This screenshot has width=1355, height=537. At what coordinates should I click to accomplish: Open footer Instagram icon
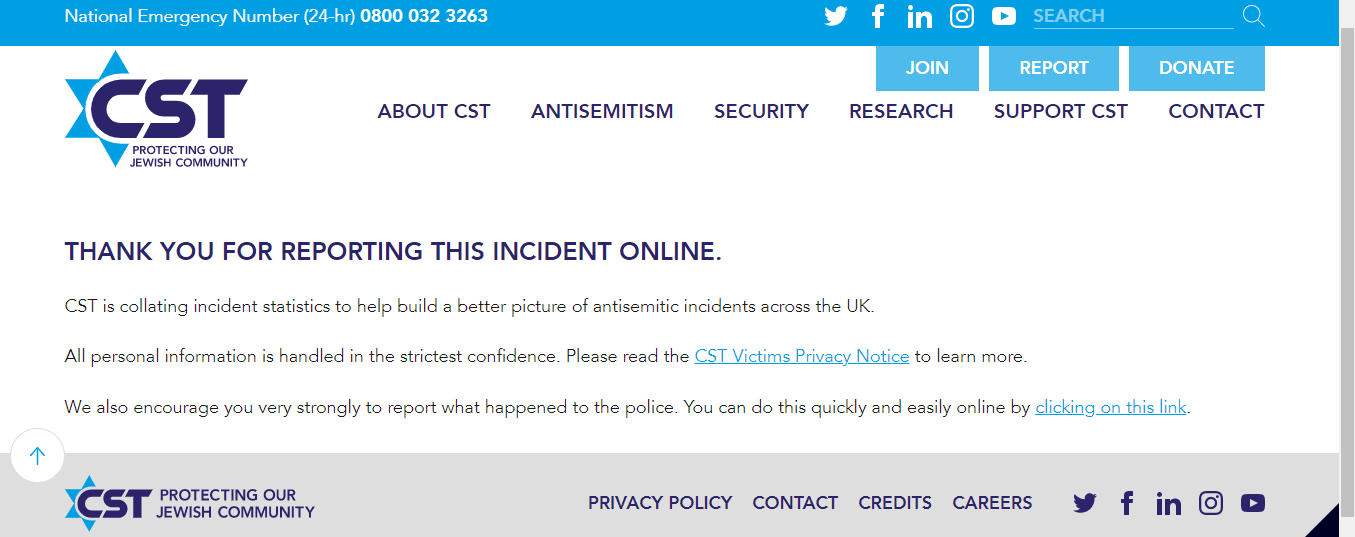click(1211, 503)
